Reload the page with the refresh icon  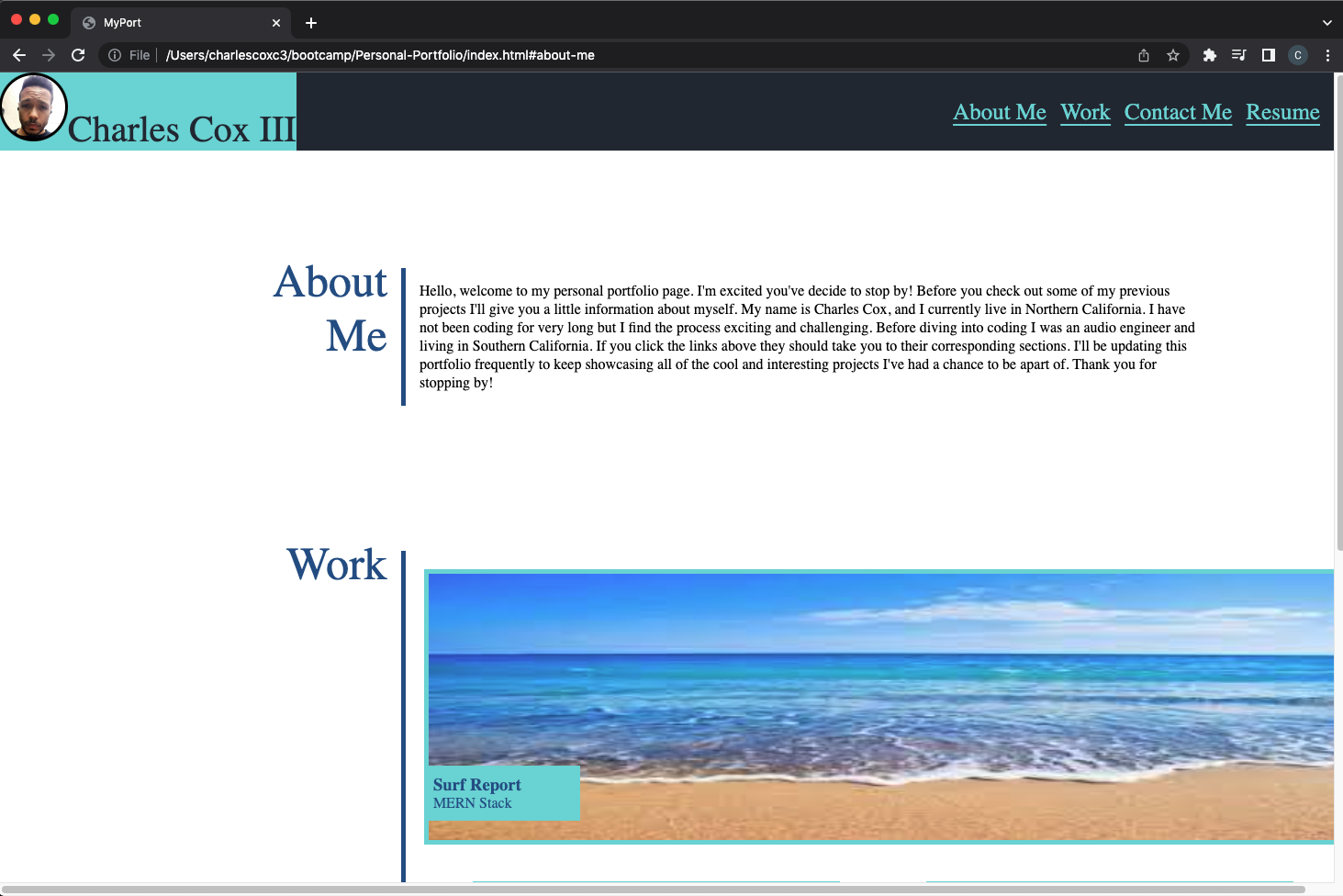tap(78, 55)
